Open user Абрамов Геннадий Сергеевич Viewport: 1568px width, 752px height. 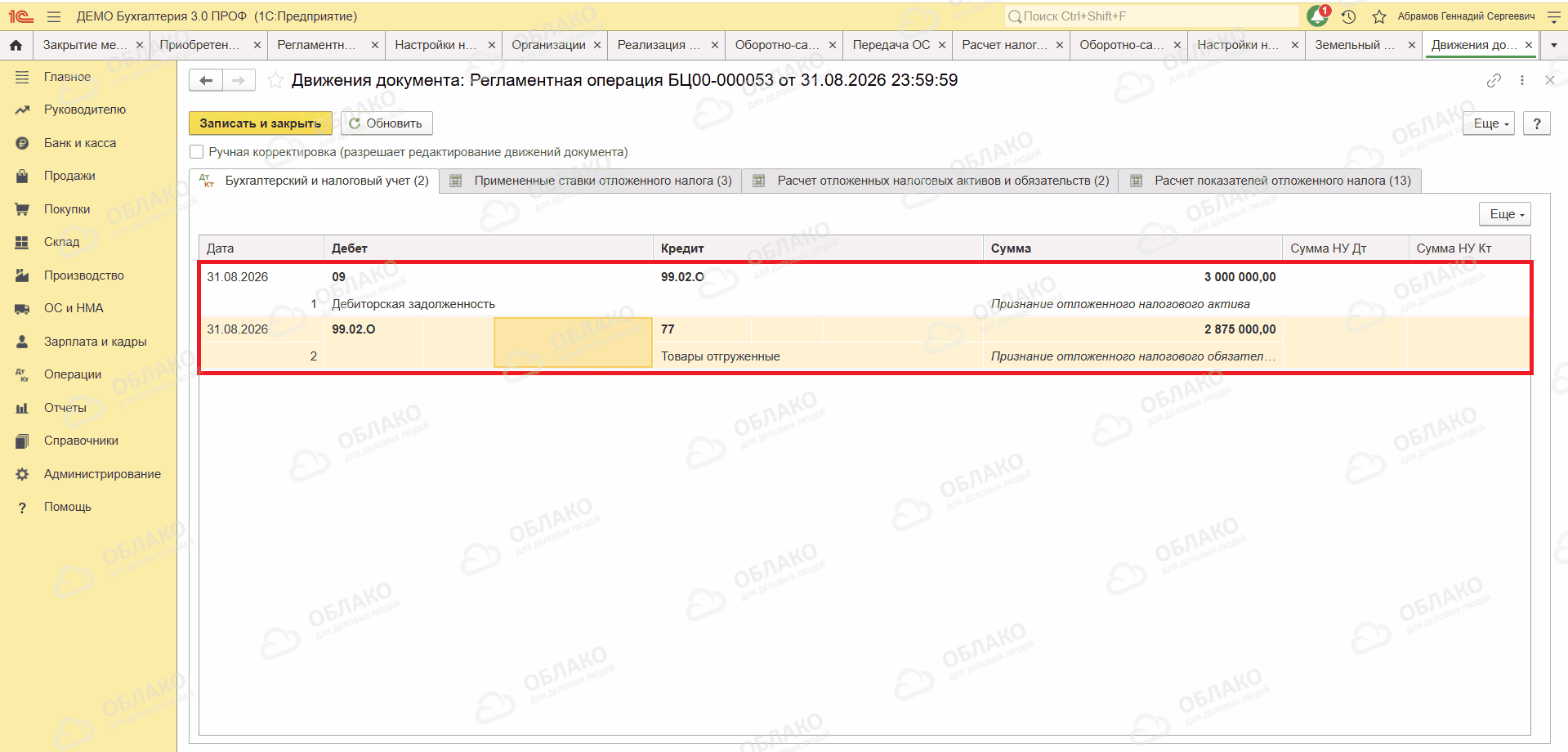[x=1466, y=16]
